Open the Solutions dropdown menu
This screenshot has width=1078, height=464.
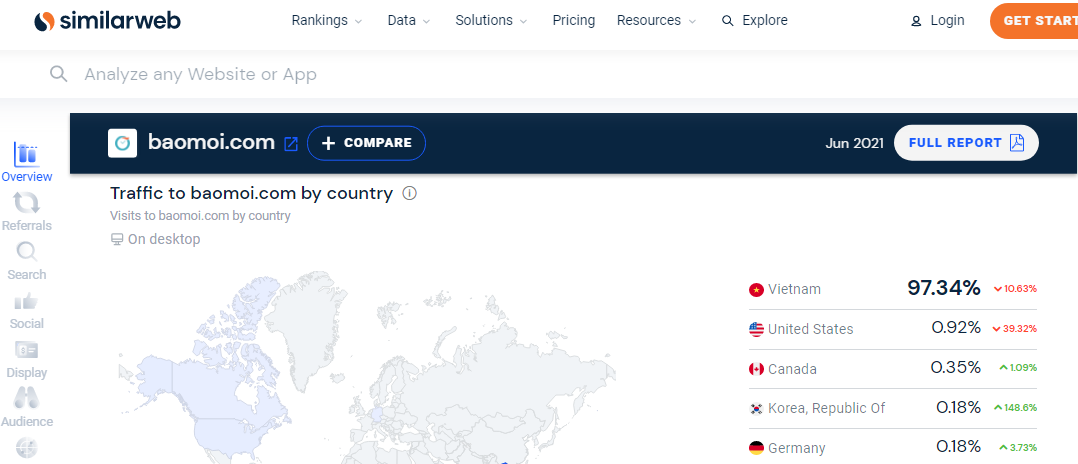pos(491,20)
